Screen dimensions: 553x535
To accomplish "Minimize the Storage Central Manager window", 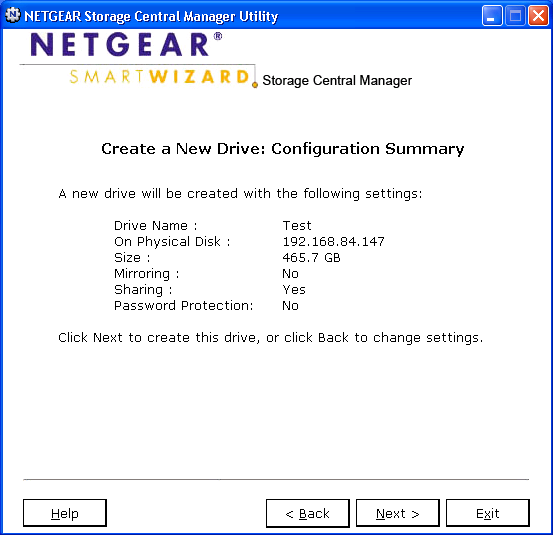I will (492, 16).
